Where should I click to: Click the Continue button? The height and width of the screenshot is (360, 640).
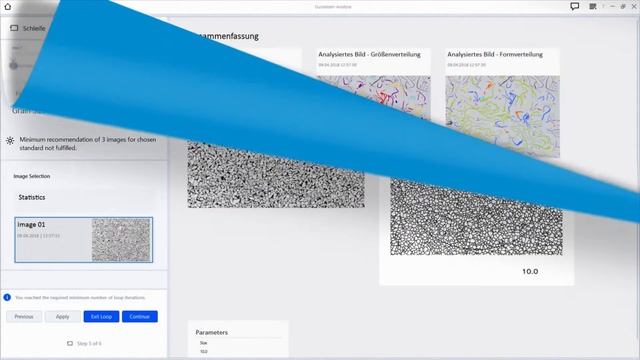tap(140, 316)
